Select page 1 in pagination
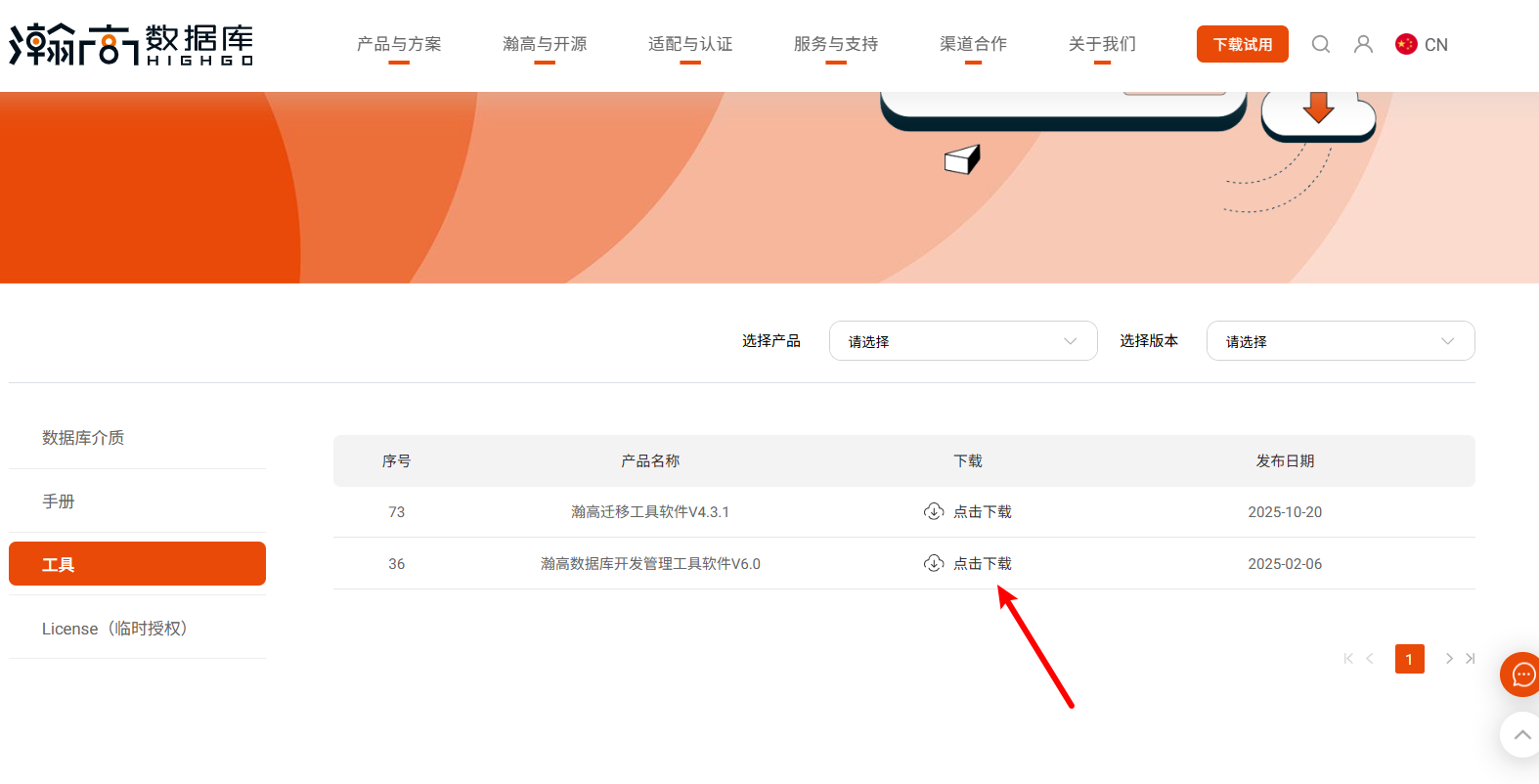This screenshot has height=784, width=1539. click(1409, 659)
